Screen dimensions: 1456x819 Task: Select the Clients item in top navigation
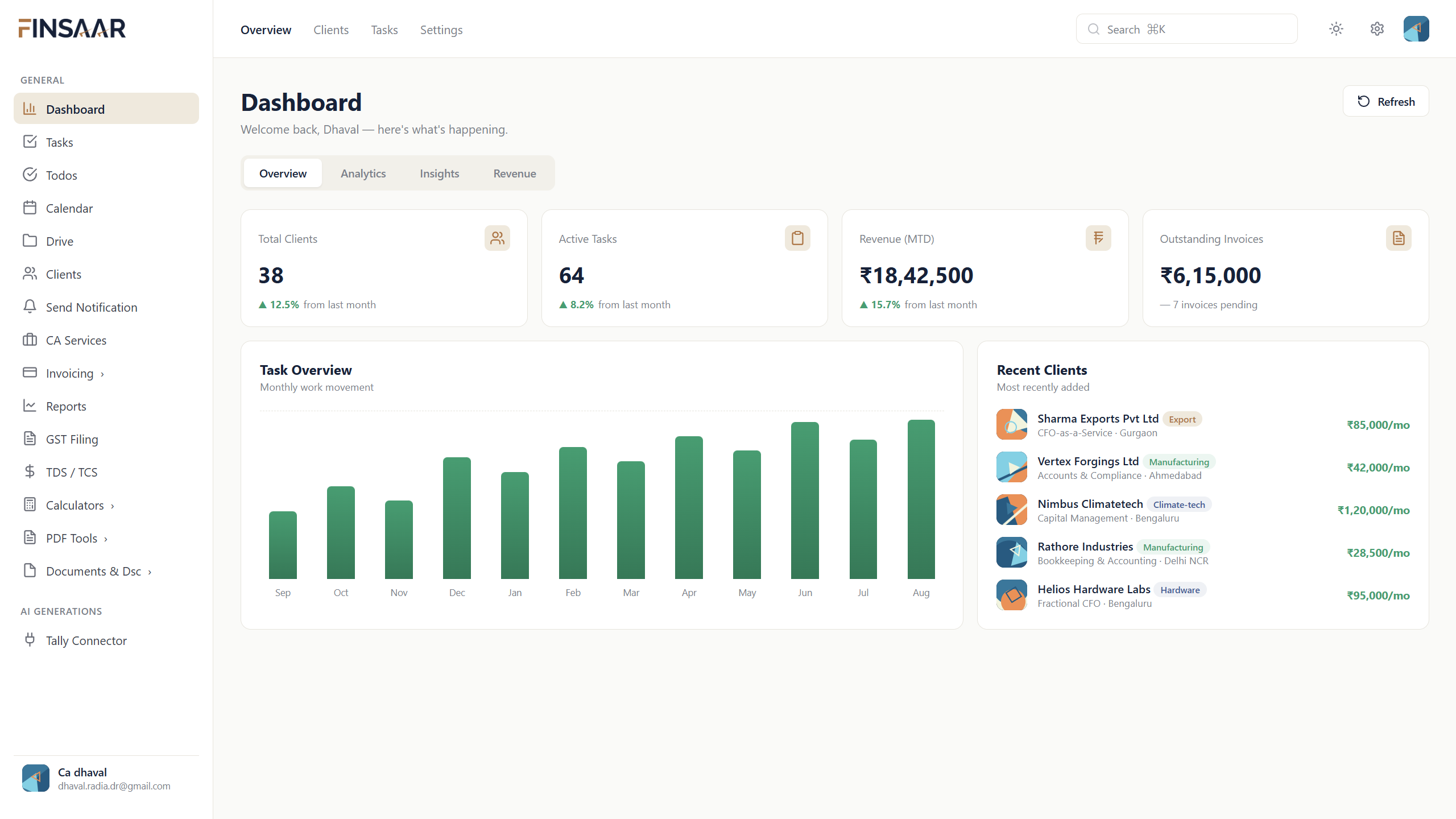331,30
